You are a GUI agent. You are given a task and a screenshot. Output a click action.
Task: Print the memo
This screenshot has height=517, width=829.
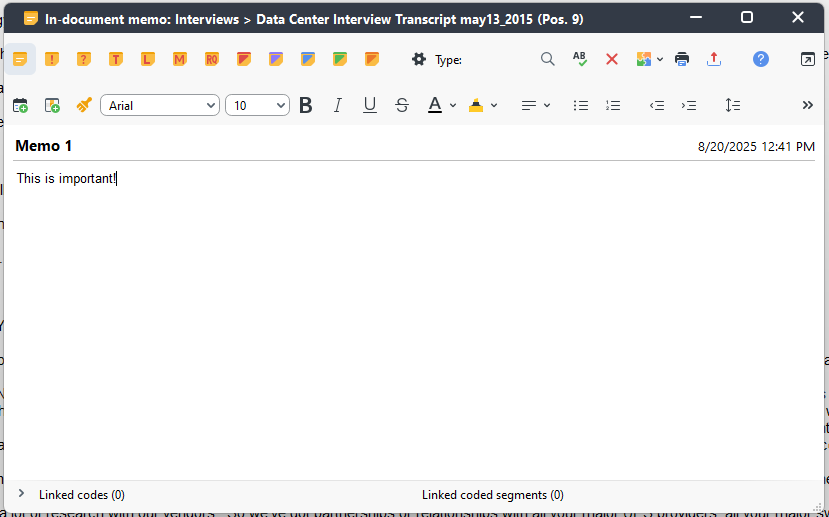pyautogui.click(x=682, y=59)
